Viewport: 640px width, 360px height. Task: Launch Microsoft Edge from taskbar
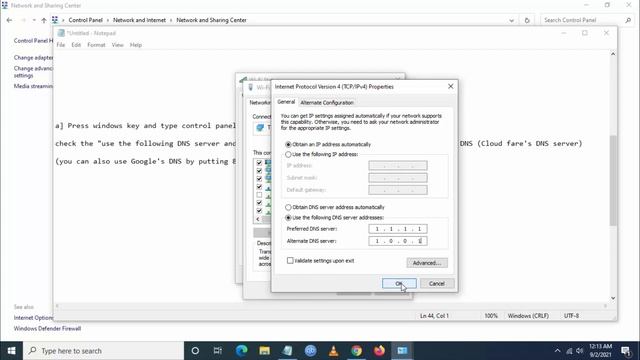241,351
